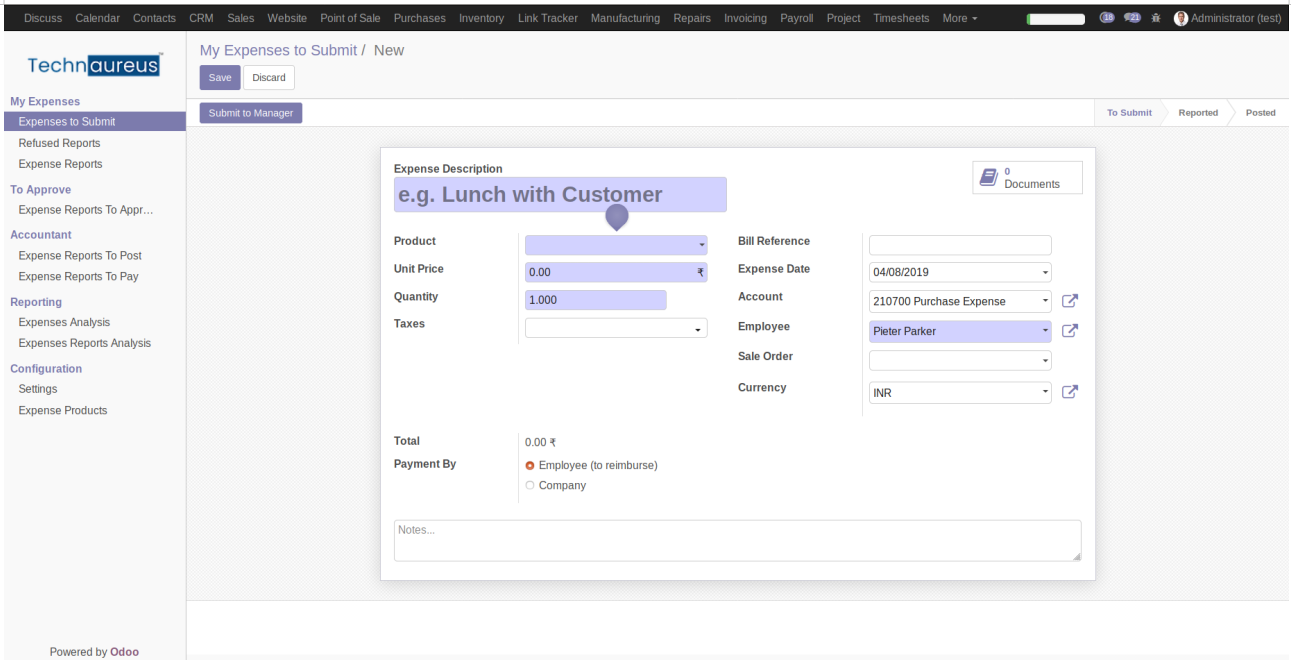Open Refused Reports in sidebar
Screen dimensions: 1291x665
pos(59,143)
